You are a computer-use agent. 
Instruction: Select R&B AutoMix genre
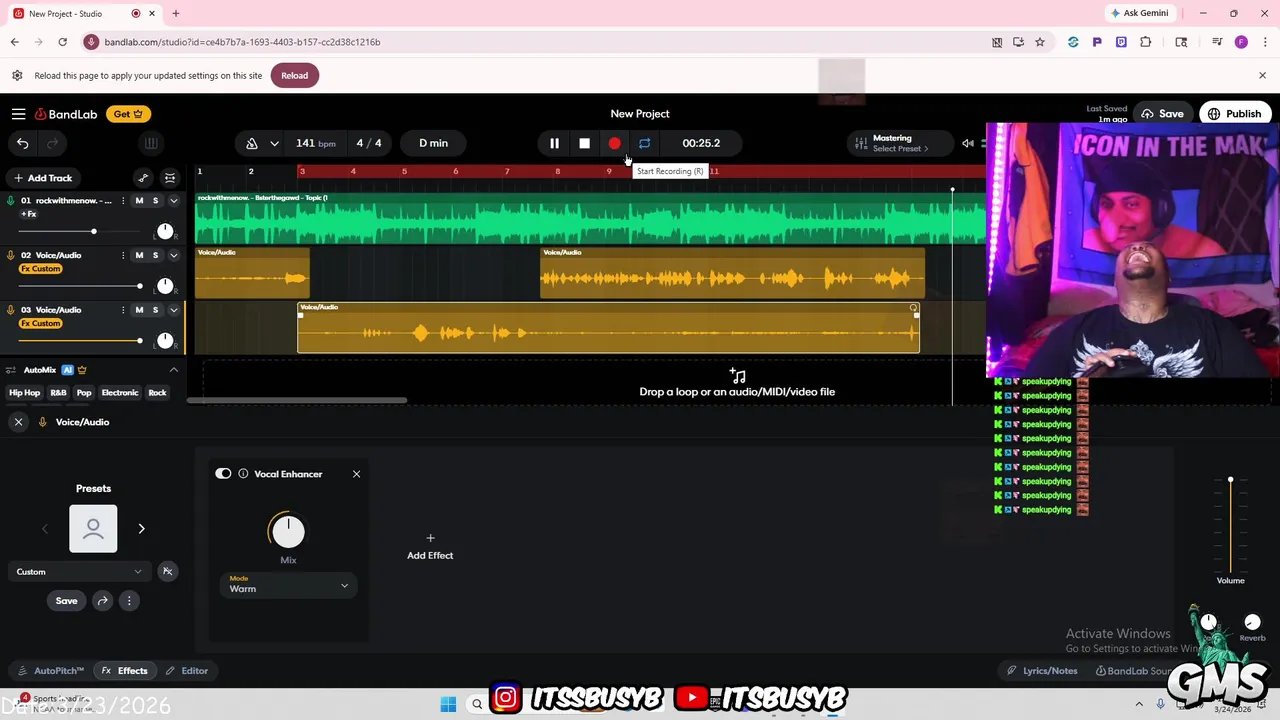(59, 393)
